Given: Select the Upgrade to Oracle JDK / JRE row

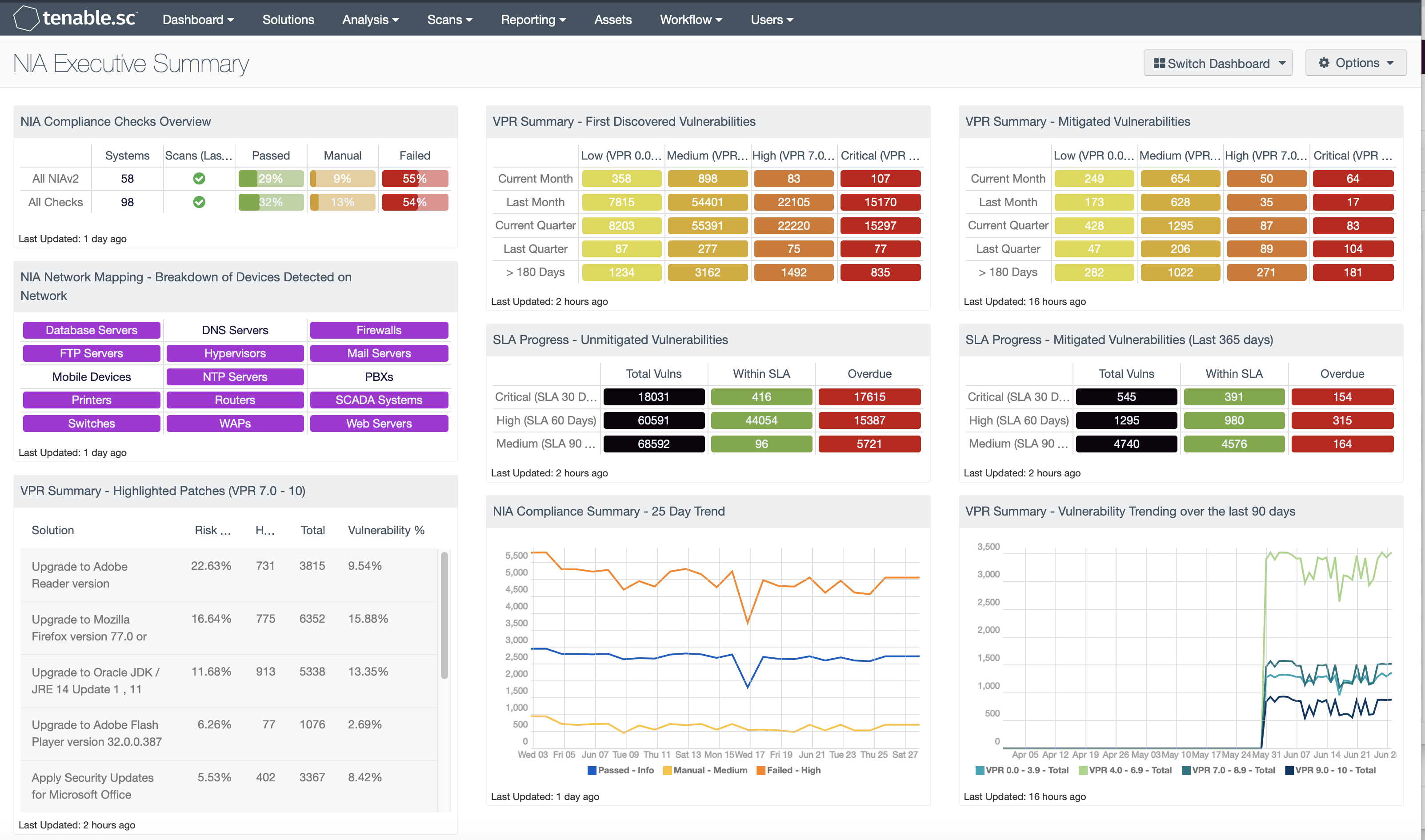Looking at the screenshot, I should click(229, 681).
